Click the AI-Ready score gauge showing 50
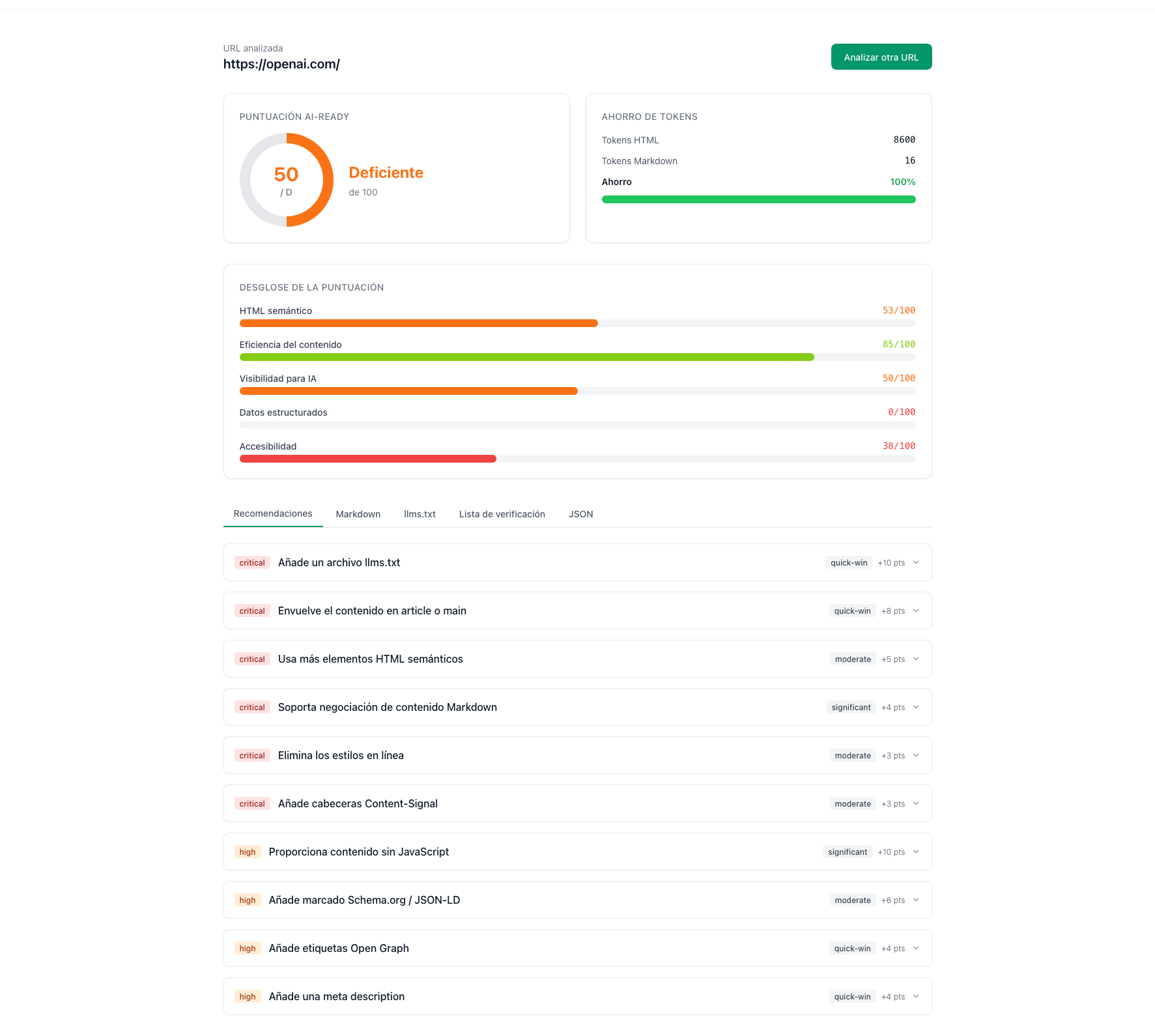 (x=287, y=180)
